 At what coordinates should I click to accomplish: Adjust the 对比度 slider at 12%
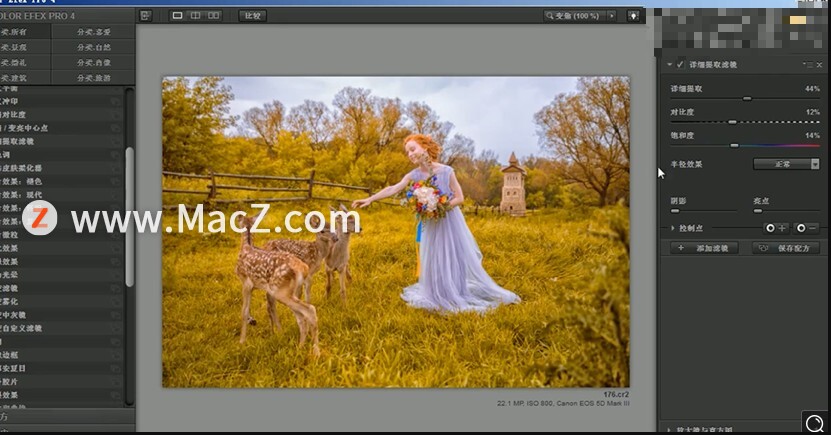coord(732,122)
